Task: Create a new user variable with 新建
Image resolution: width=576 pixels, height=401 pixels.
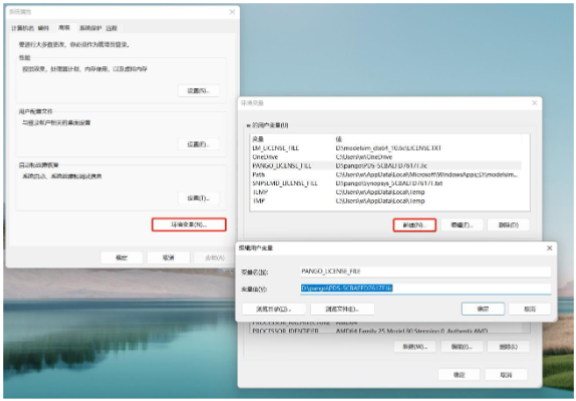Action: pos(414,225)
